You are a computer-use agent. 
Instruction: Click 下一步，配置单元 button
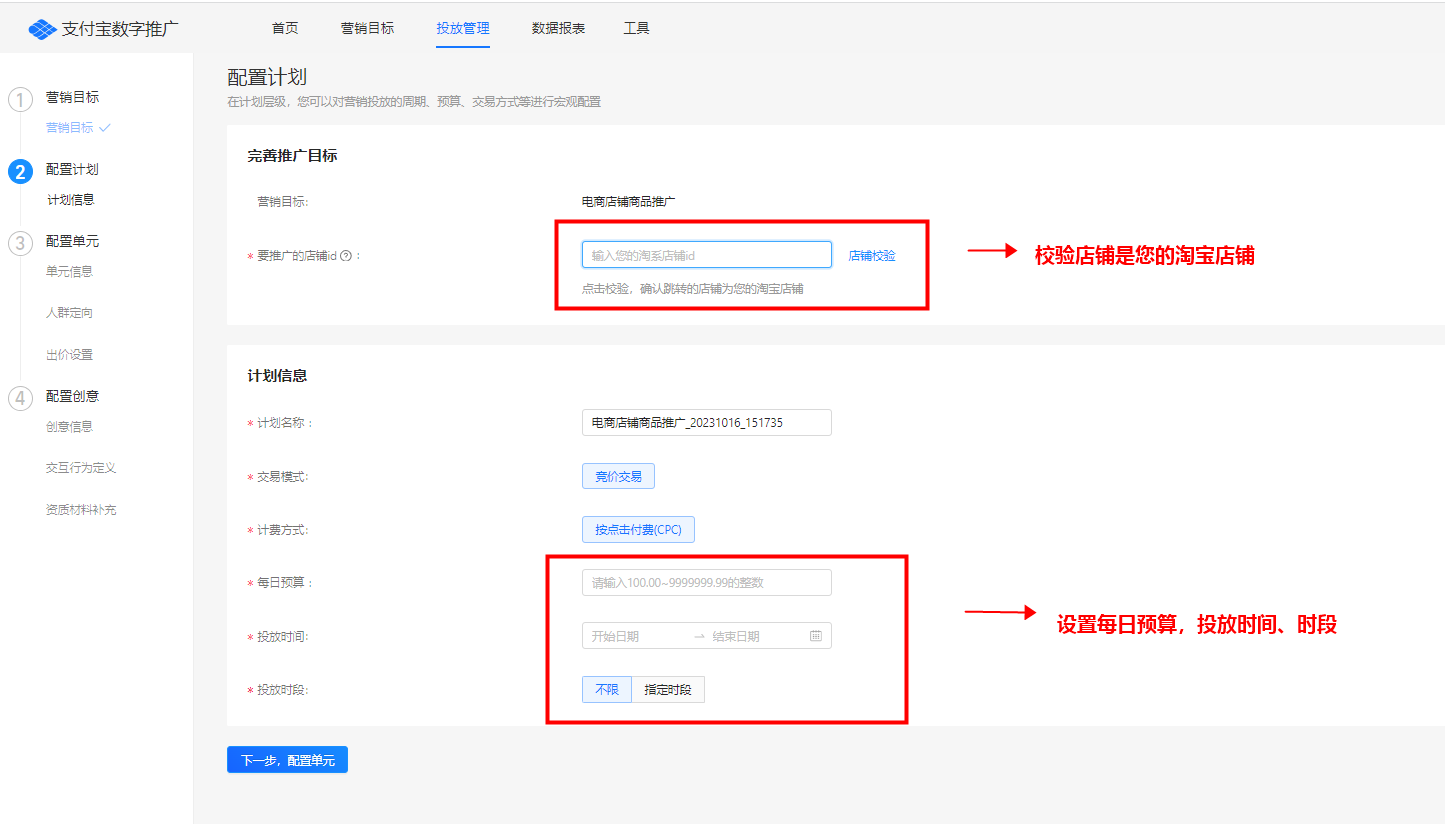287,760
